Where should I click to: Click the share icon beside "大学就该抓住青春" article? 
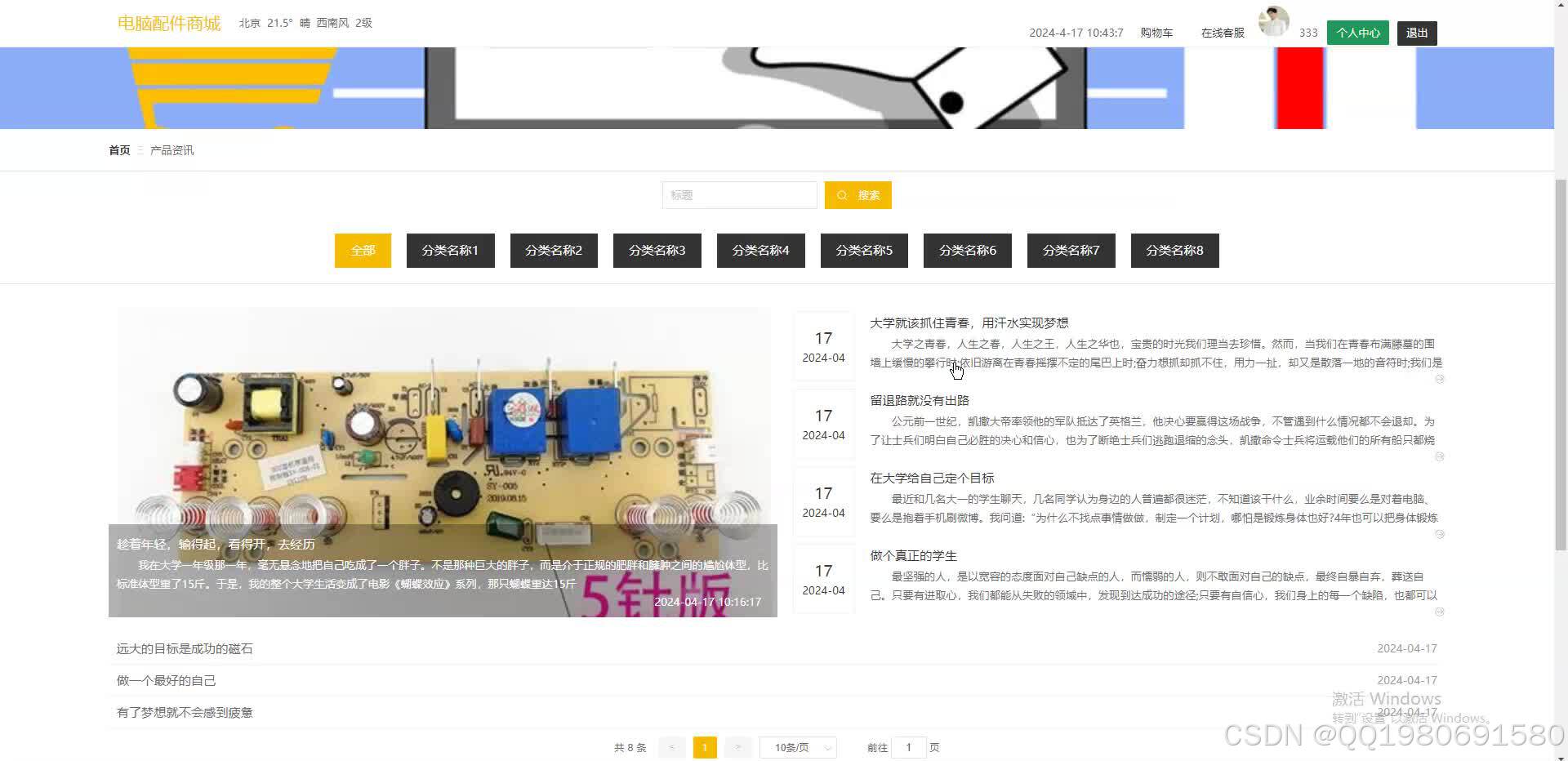tap(1441, 379)
